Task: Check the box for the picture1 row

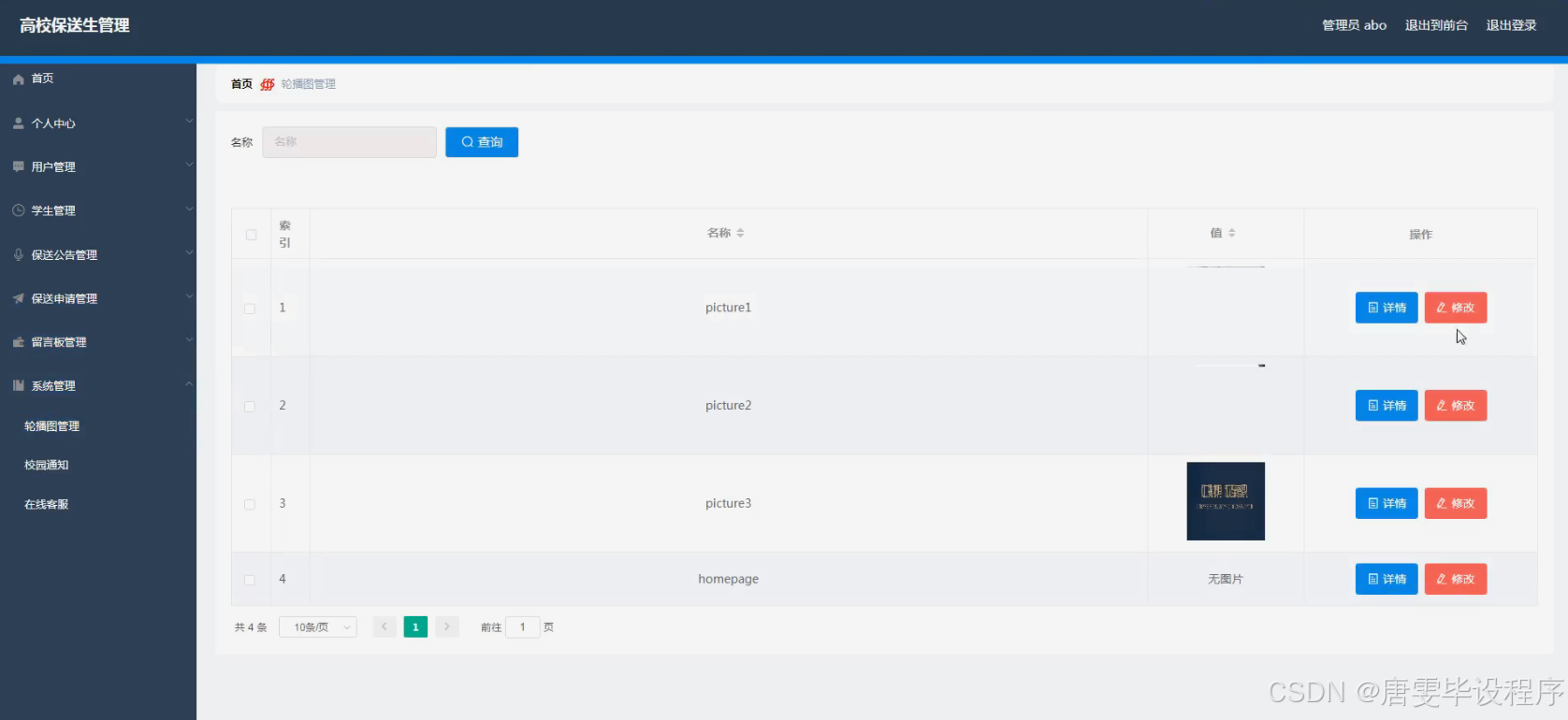Action: 250,309
